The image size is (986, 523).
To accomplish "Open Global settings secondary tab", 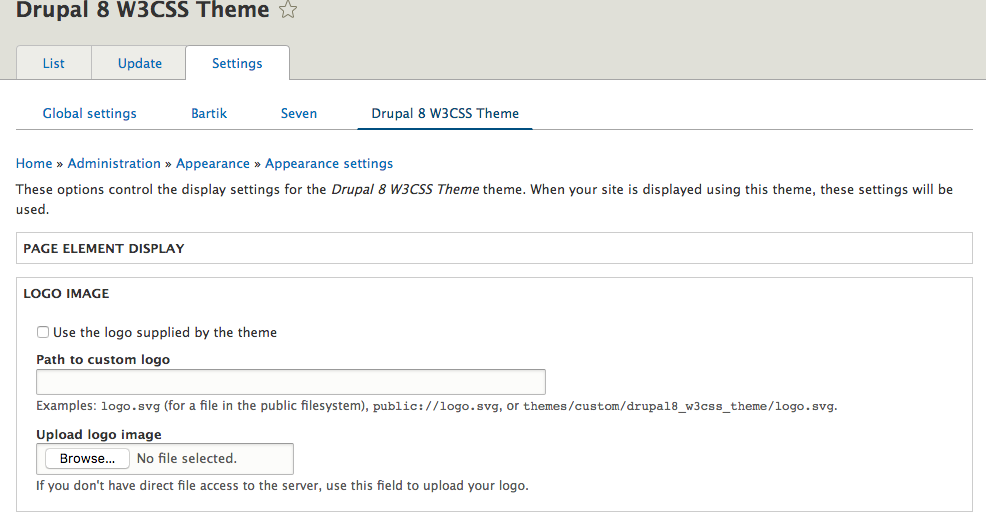I will tap(89, 113).
